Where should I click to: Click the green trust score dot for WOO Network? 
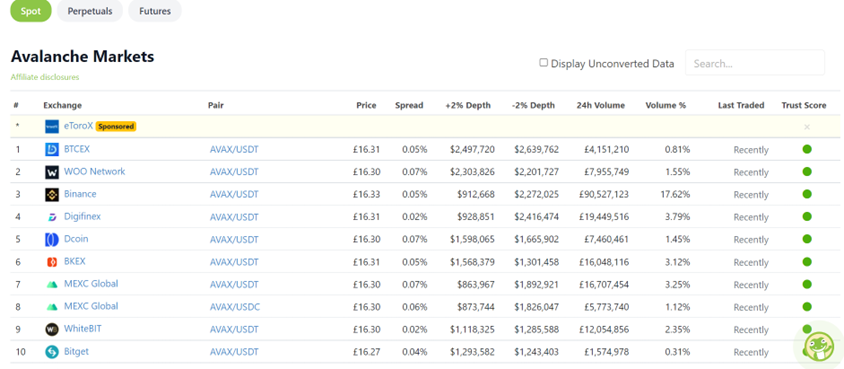pos(806,172)
